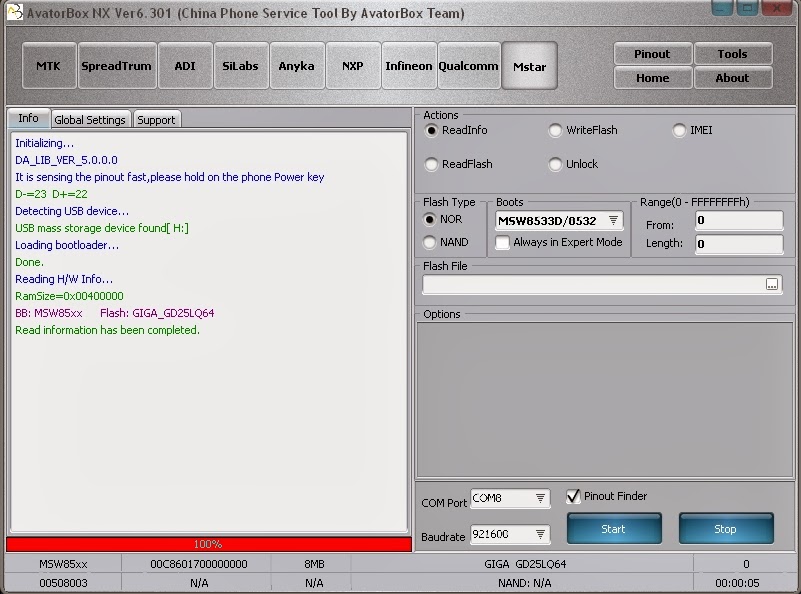Screen dimensions: 801x594
Task: Switch to the Info tab
Action: pos(29,118)
